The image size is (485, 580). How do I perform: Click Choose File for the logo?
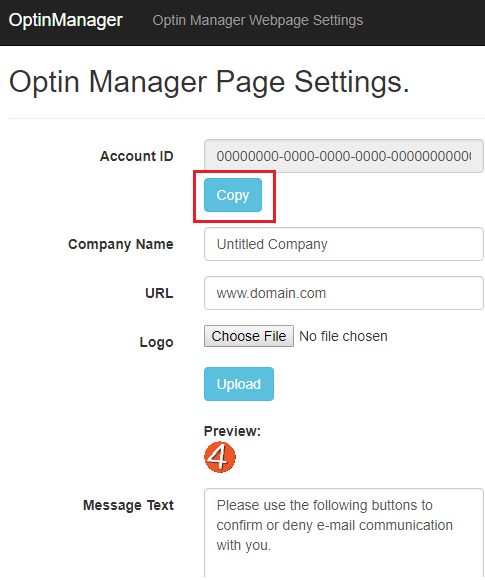(249, 336)
